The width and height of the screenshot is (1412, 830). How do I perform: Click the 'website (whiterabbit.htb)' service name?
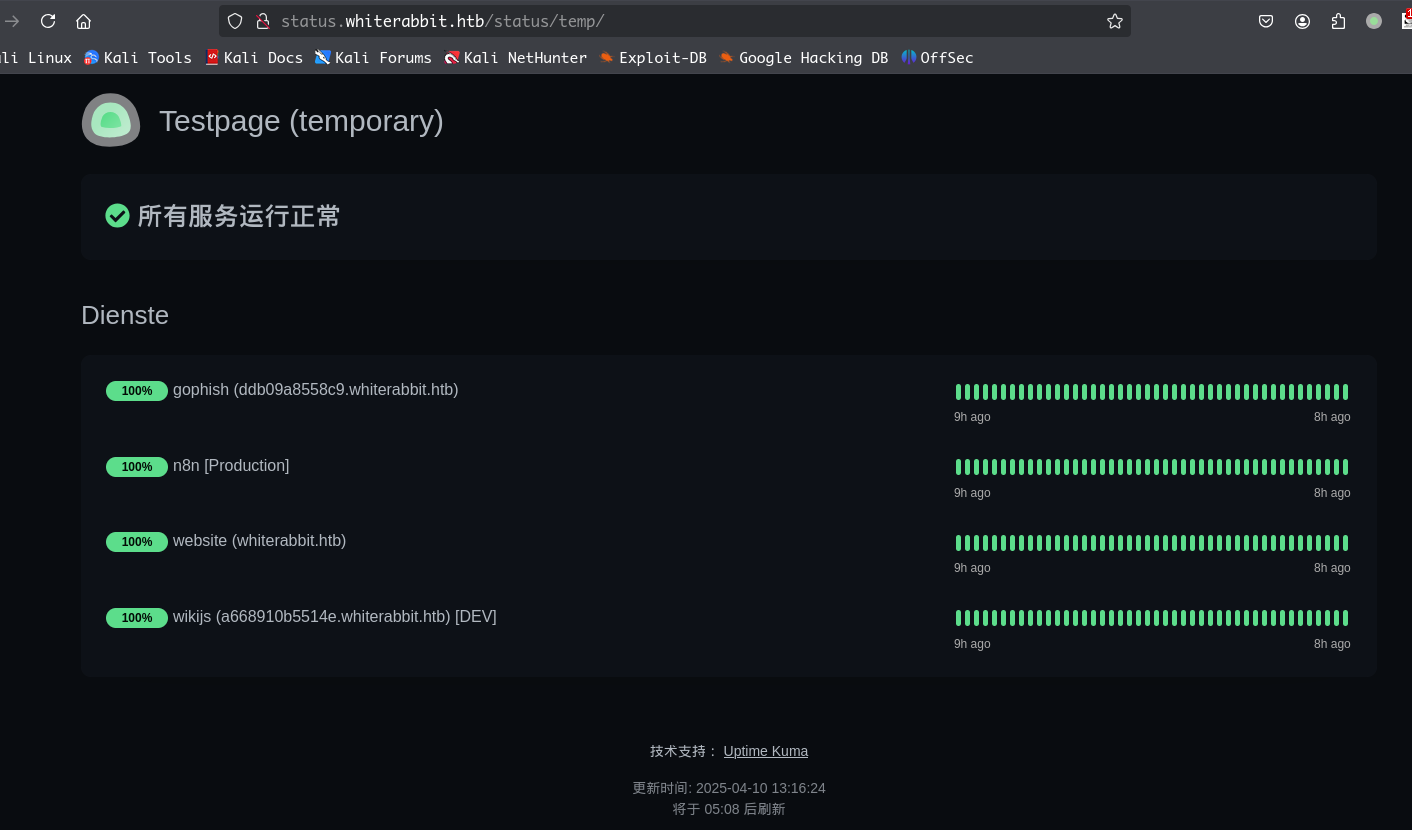(260, 541)
